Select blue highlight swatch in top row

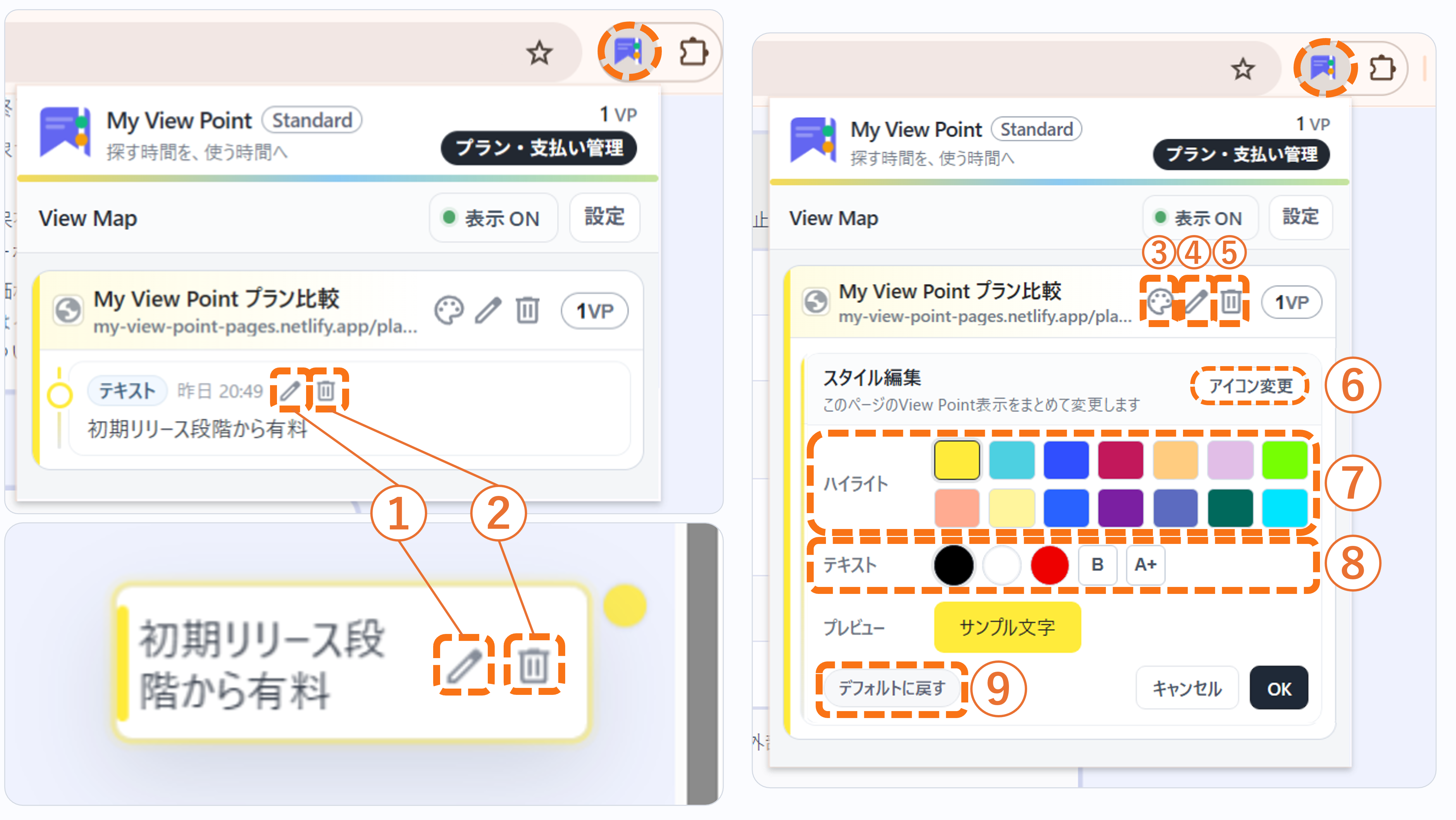point(1066,460)
